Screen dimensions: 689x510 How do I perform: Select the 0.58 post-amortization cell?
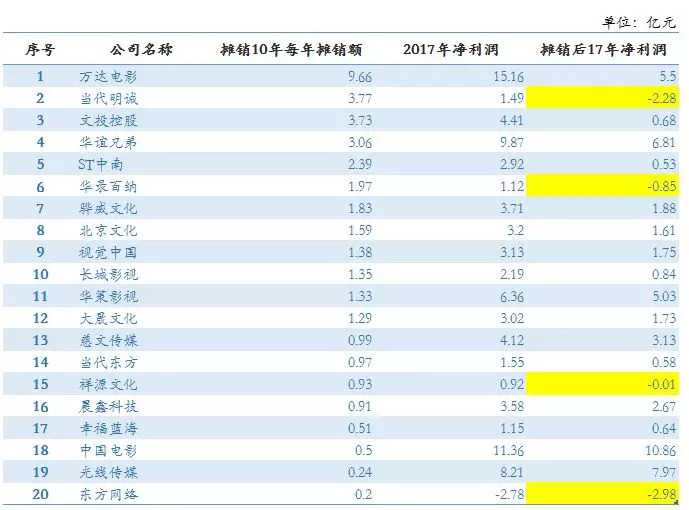(x=664, y=362)
